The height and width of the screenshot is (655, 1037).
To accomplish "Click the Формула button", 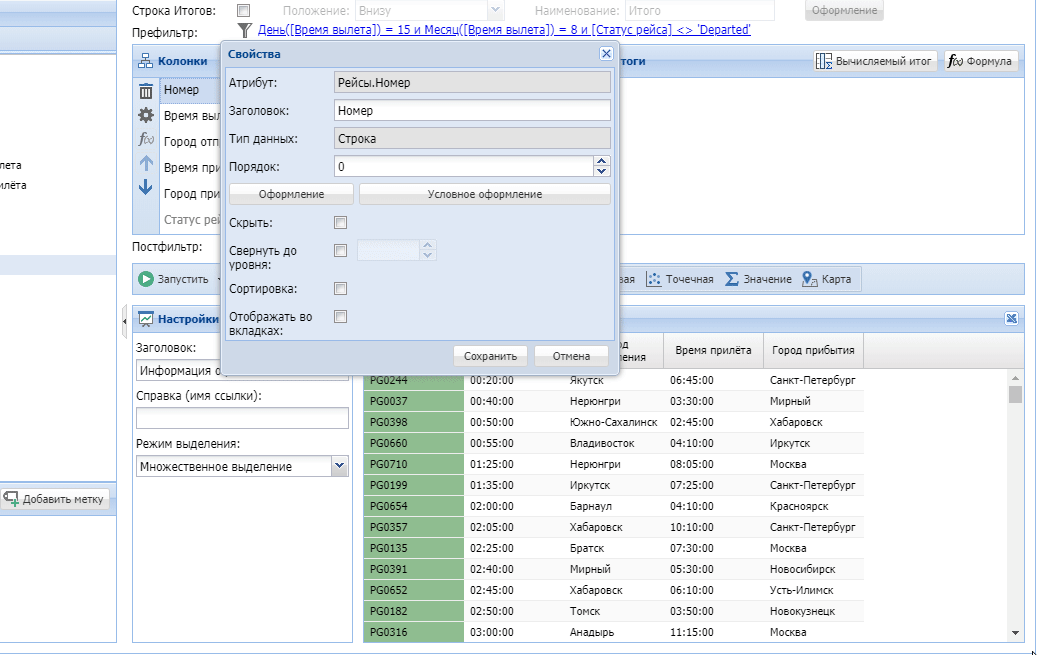I will coord(981,61).
